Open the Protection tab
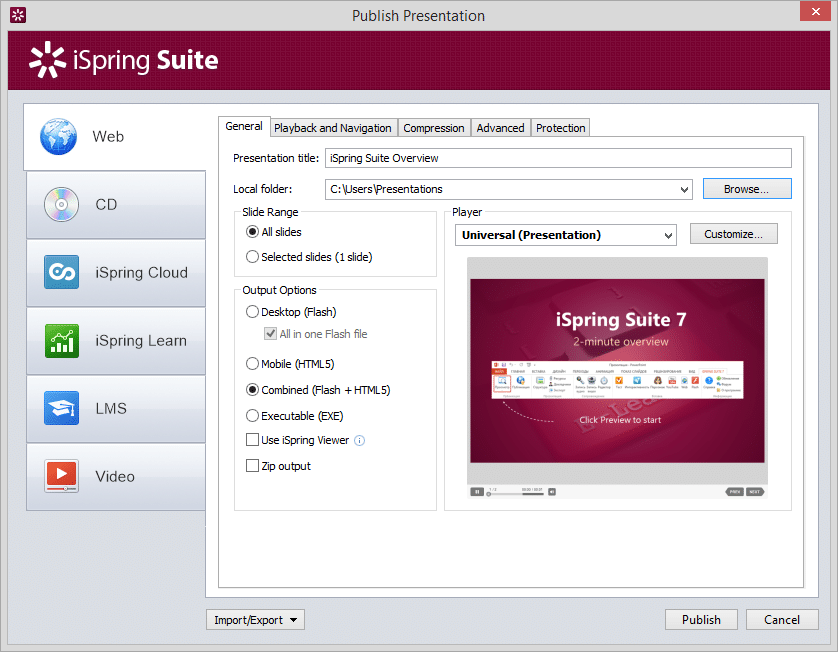This screenshot has width=838, height=652. tap(560, 127)
